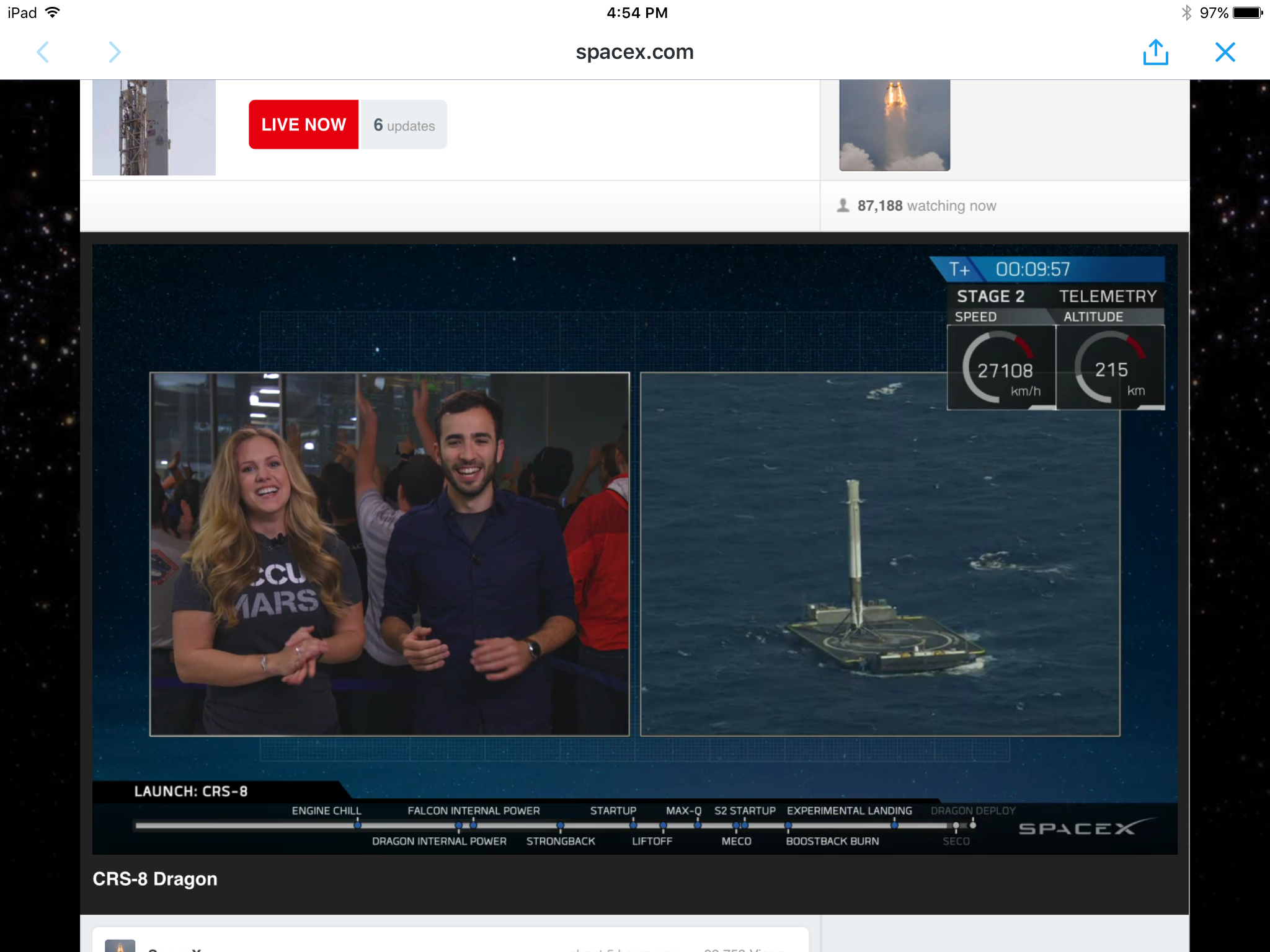Click the LAUNCH: CRS-8 banner label
This screenshot has width=1270, height=952.
click(x=191, y=791)
